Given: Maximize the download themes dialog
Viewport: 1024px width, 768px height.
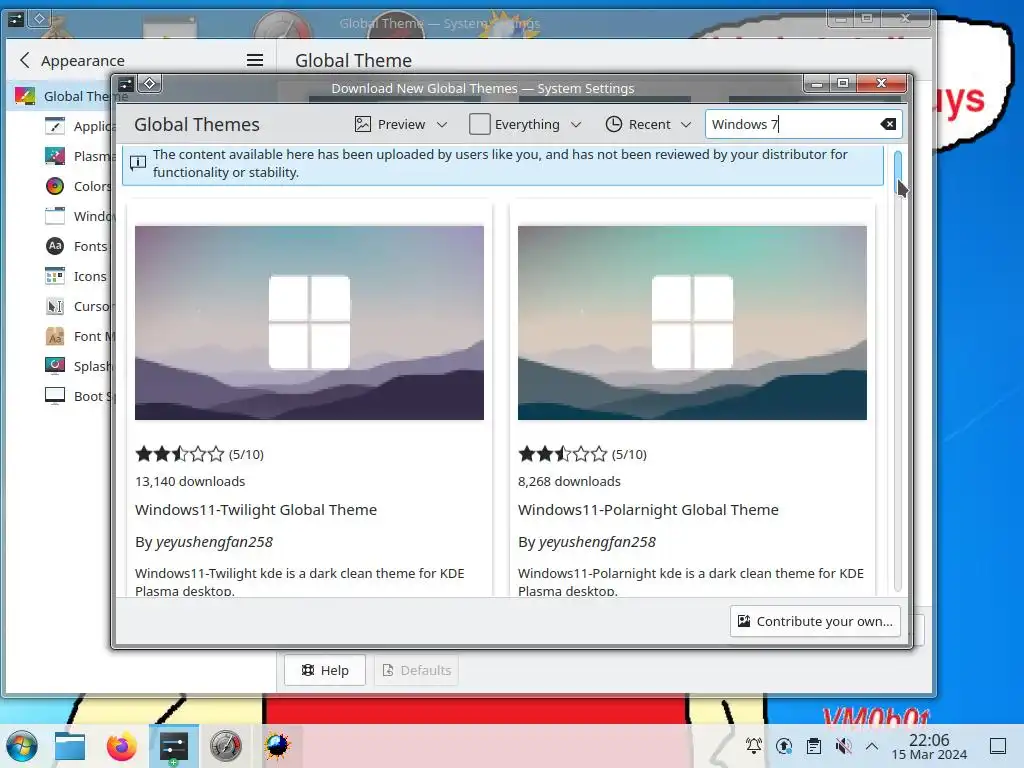Looking at the screenshot, I should pos(842,84).
